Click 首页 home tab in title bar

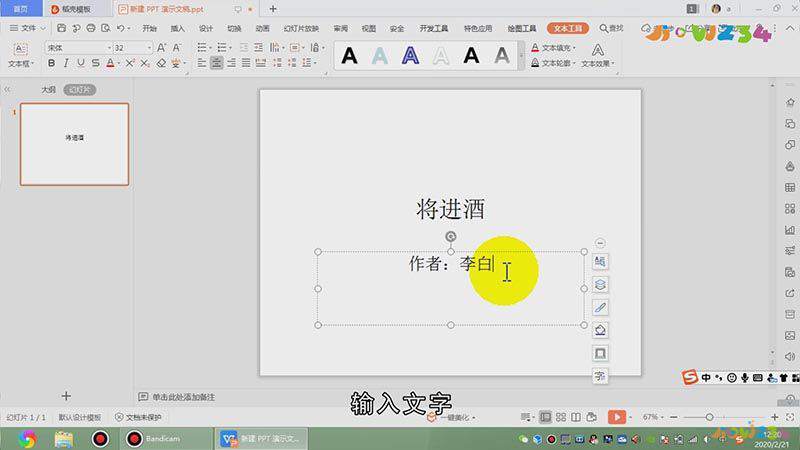click(x=20, y=9)
